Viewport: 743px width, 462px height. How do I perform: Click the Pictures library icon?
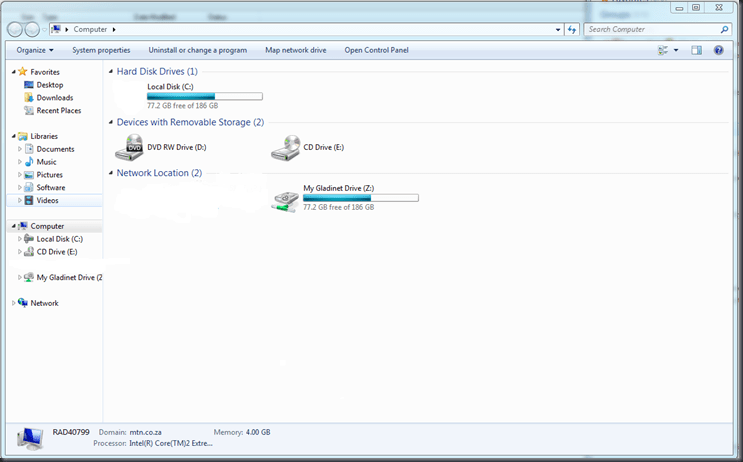[x=29, y=175]
